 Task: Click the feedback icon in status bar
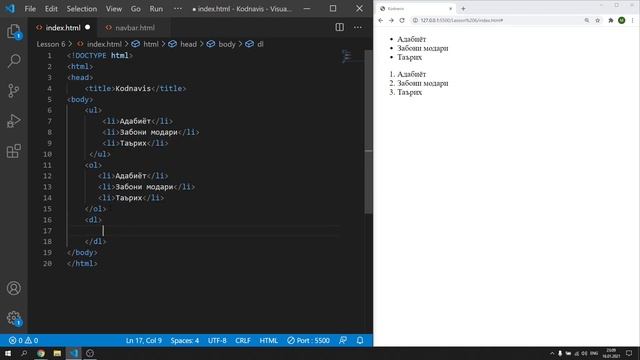[x=343, y=340]
